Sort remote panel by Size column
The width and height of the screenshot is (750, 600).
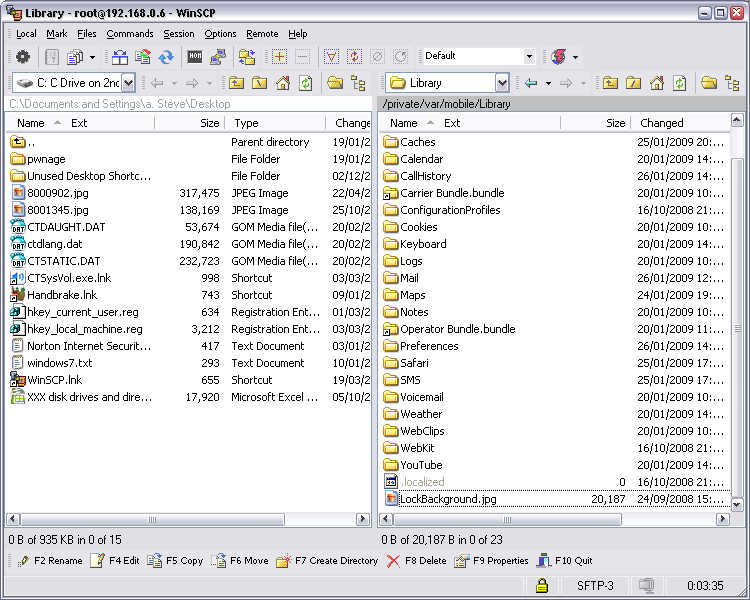coord(596,123)
